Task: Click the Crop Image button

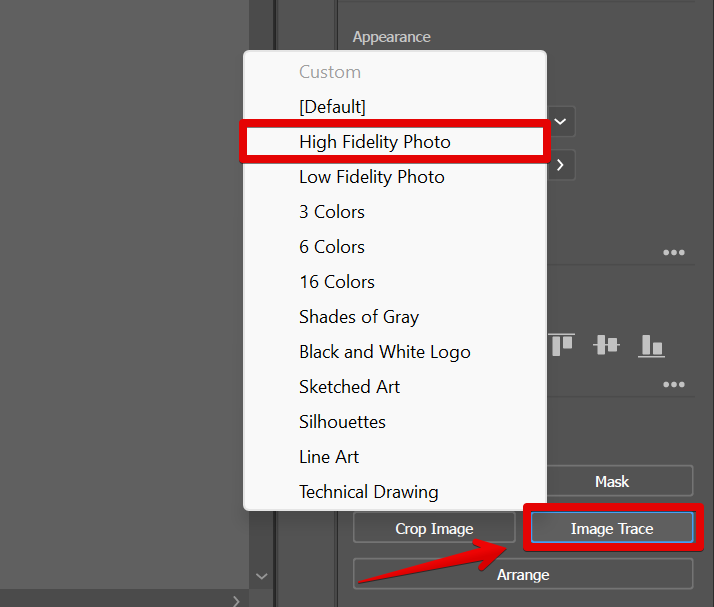Action: tap(433, 529)
